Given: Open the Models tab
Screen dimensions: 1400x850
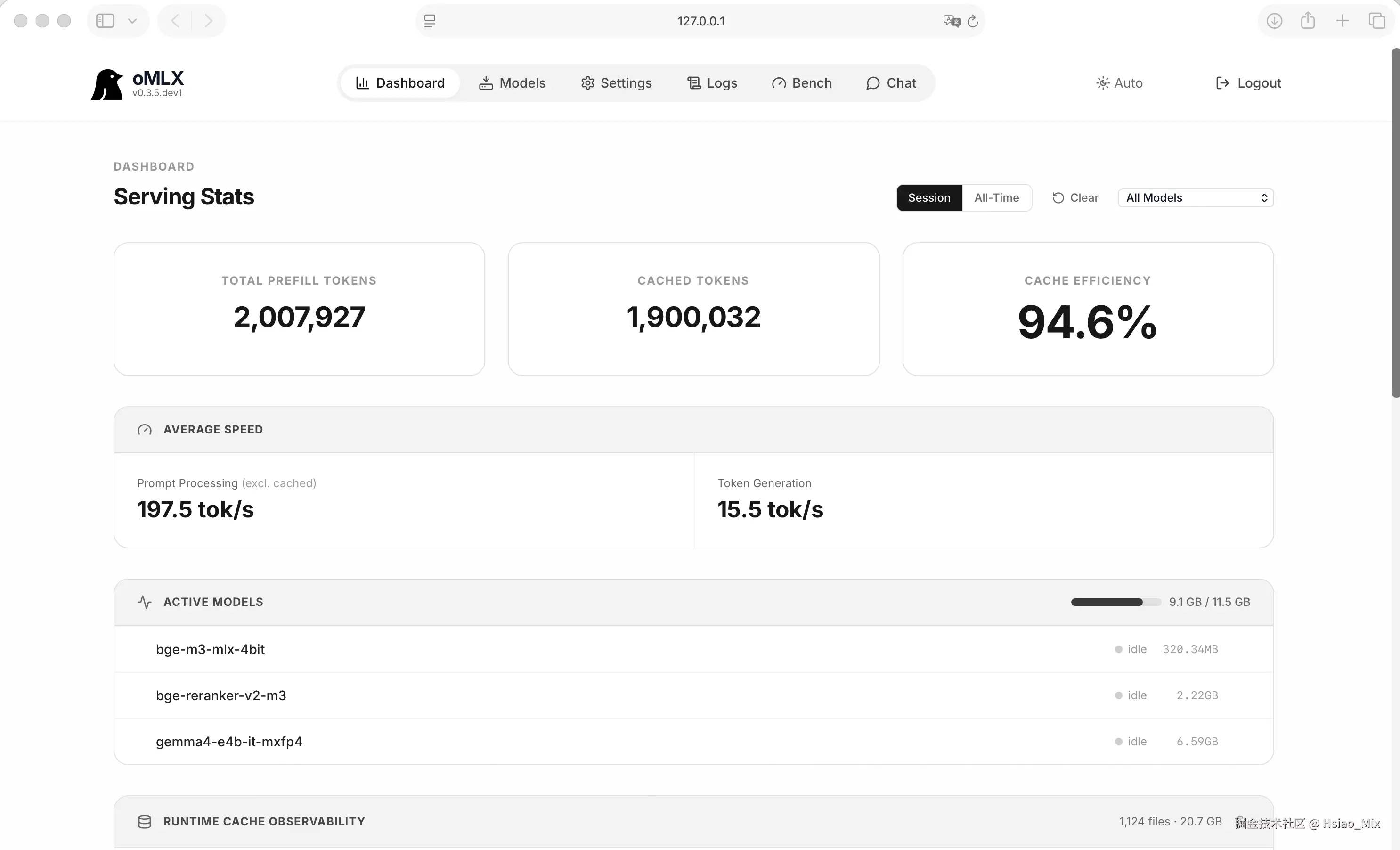Looking at the screenshot, I should 513,83.
